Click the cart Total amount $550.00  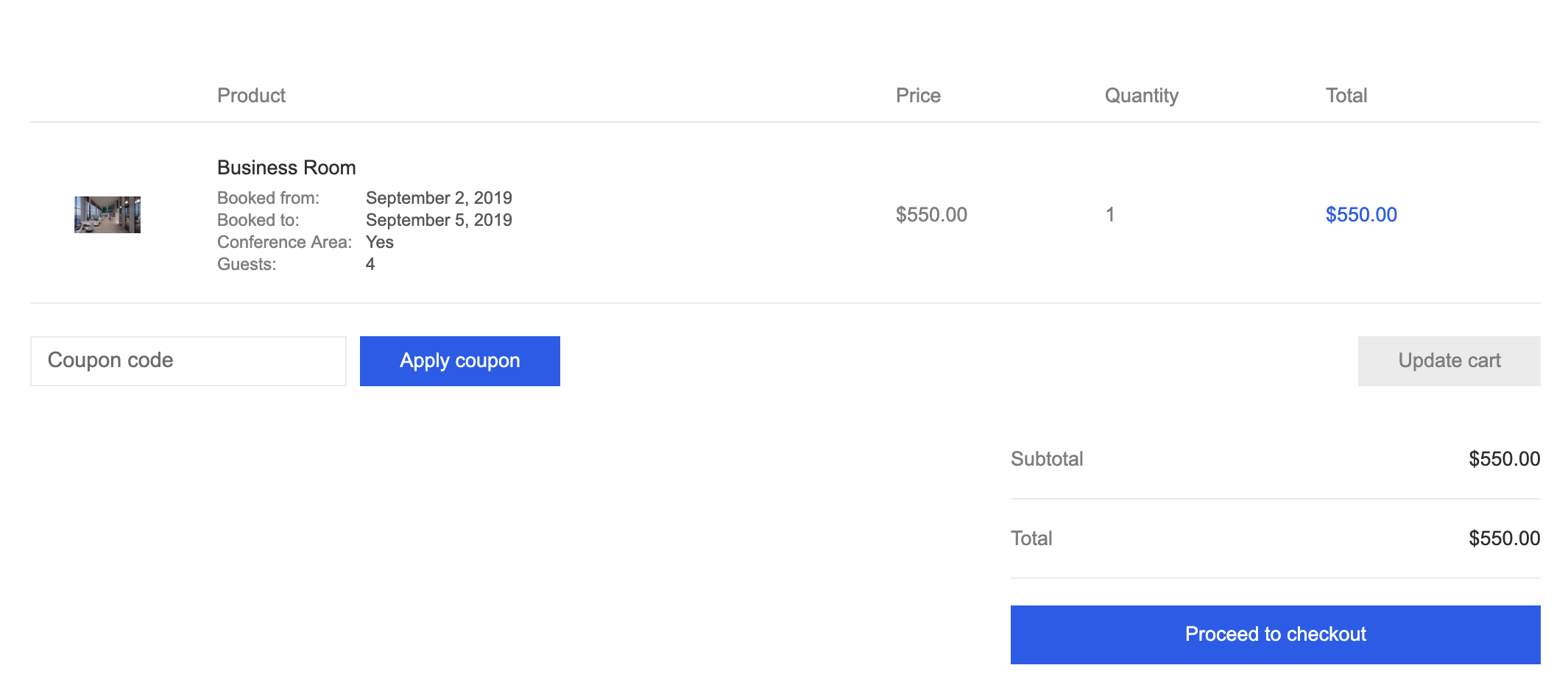point(1505,539)
